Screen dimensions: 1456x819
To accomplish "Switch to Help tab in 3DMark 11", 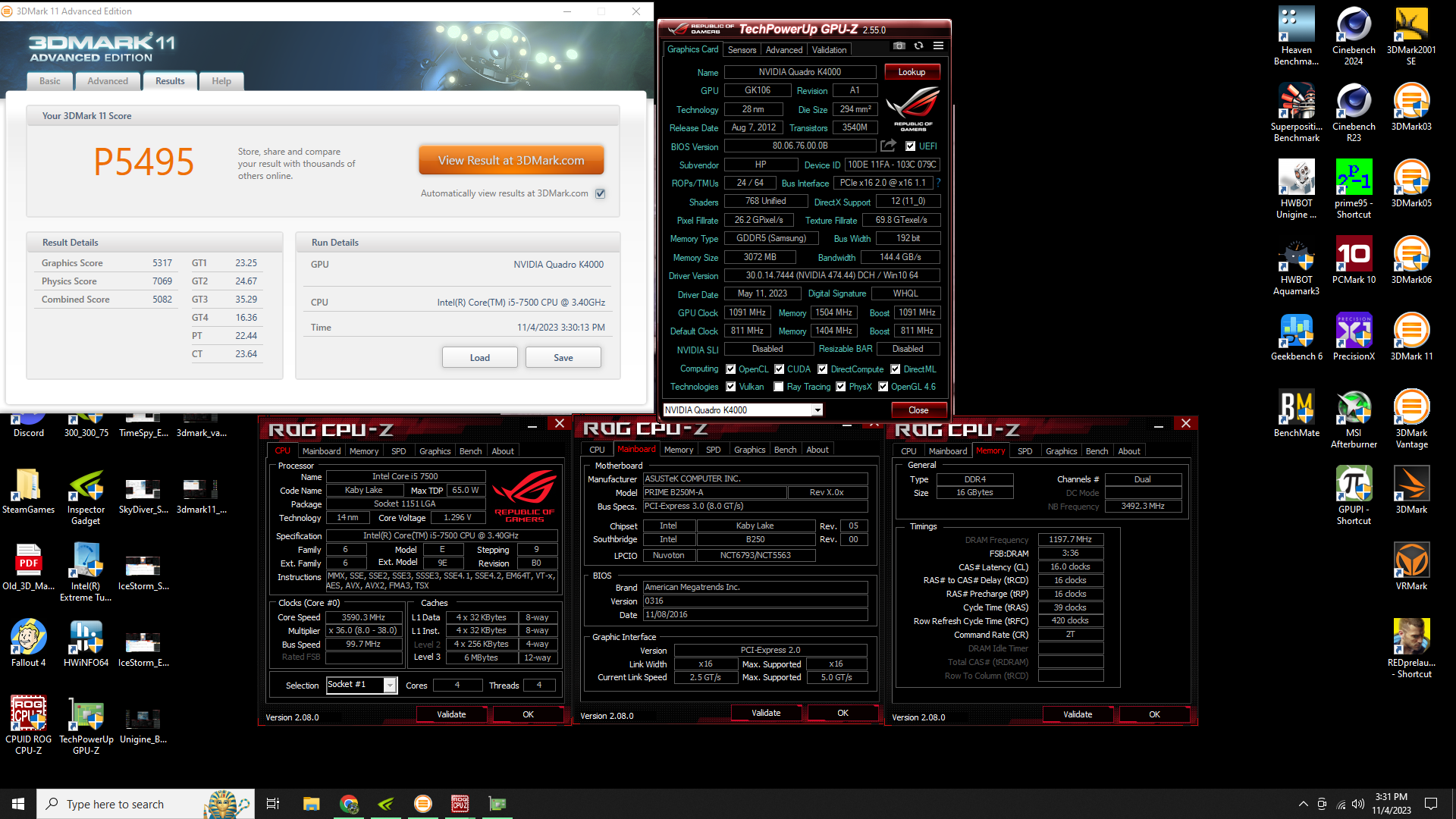I will pyautogui.click(x=221, y=81).
